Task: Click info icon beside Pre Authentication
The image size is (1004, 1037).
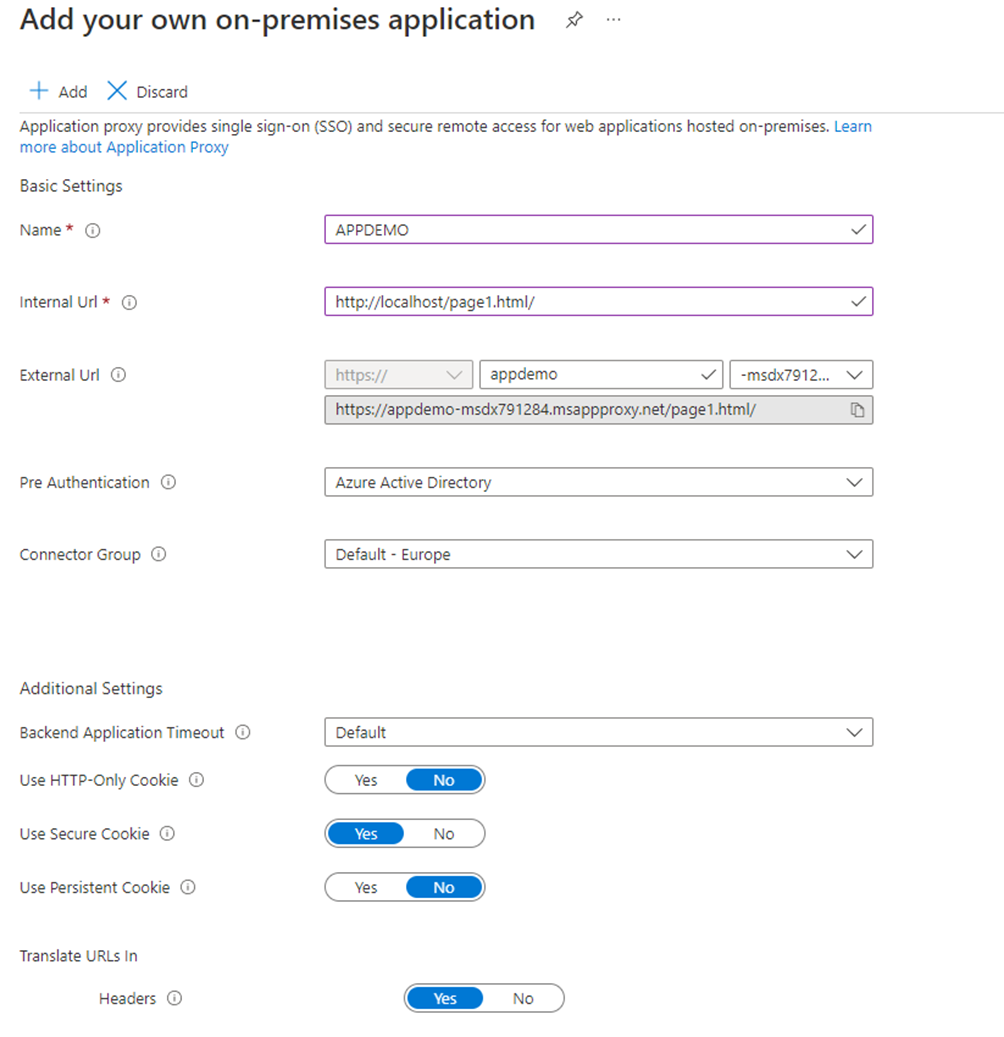Action: [168, 482]
